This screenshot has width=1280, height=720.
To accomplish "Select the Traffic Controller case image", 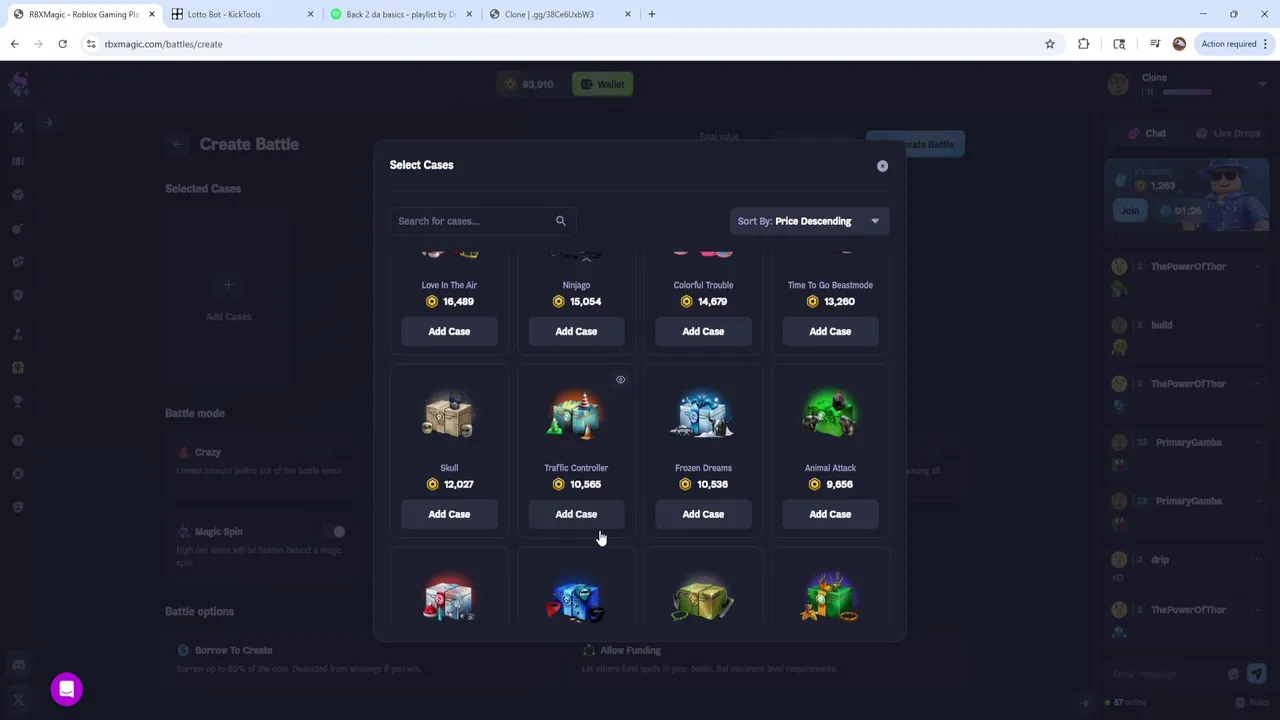I will click(x=576, y=415).
